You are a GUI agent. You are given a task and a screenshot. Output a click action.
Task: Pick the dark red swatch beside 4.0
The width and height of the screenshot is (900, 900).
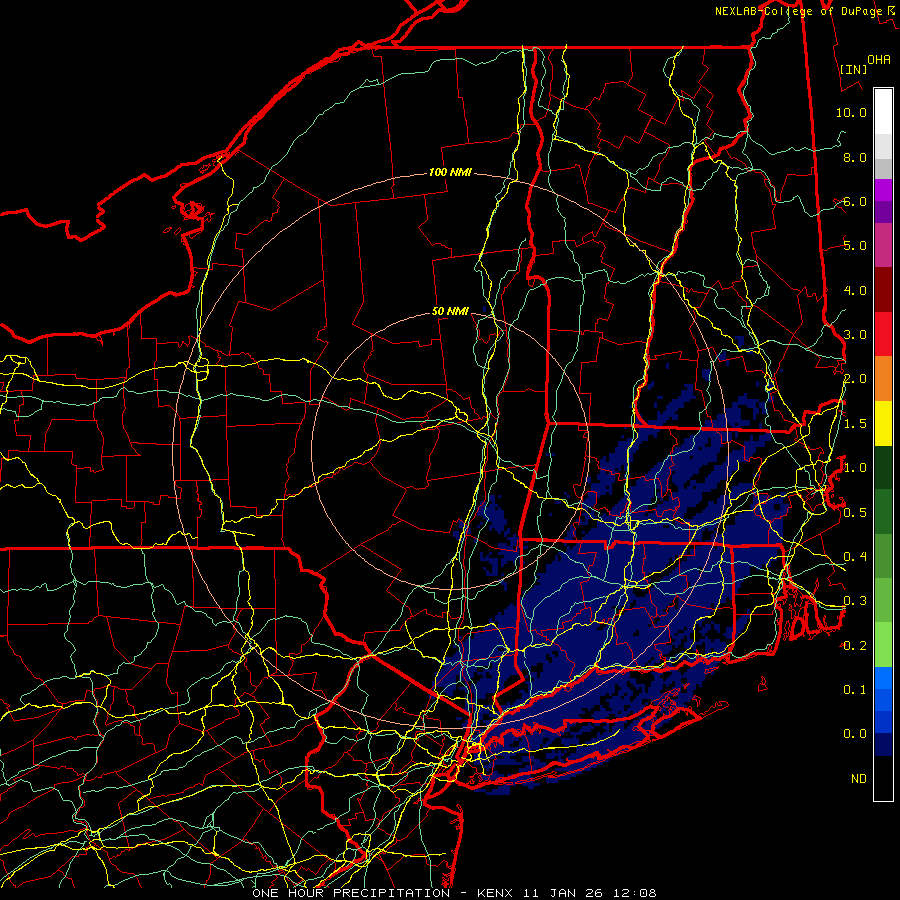click(883, 290)
